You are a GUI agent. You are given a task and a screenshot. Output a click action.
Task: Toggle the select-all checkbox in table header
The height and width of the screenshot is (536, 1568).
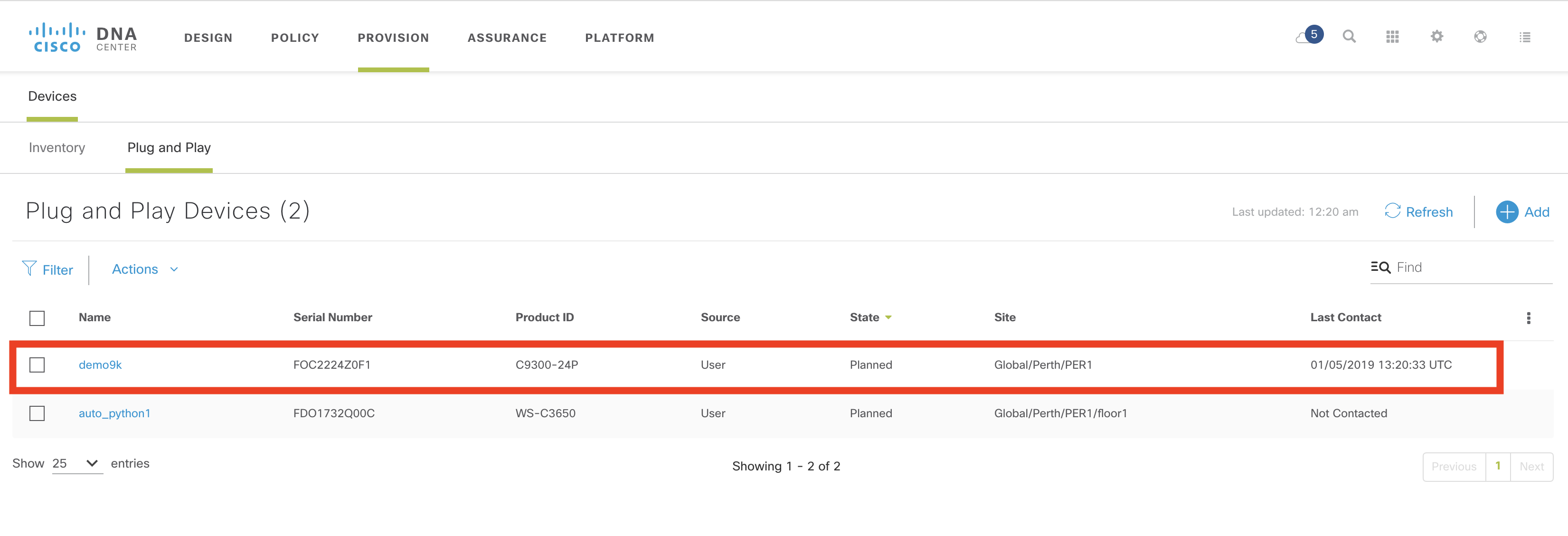point(37,318)
